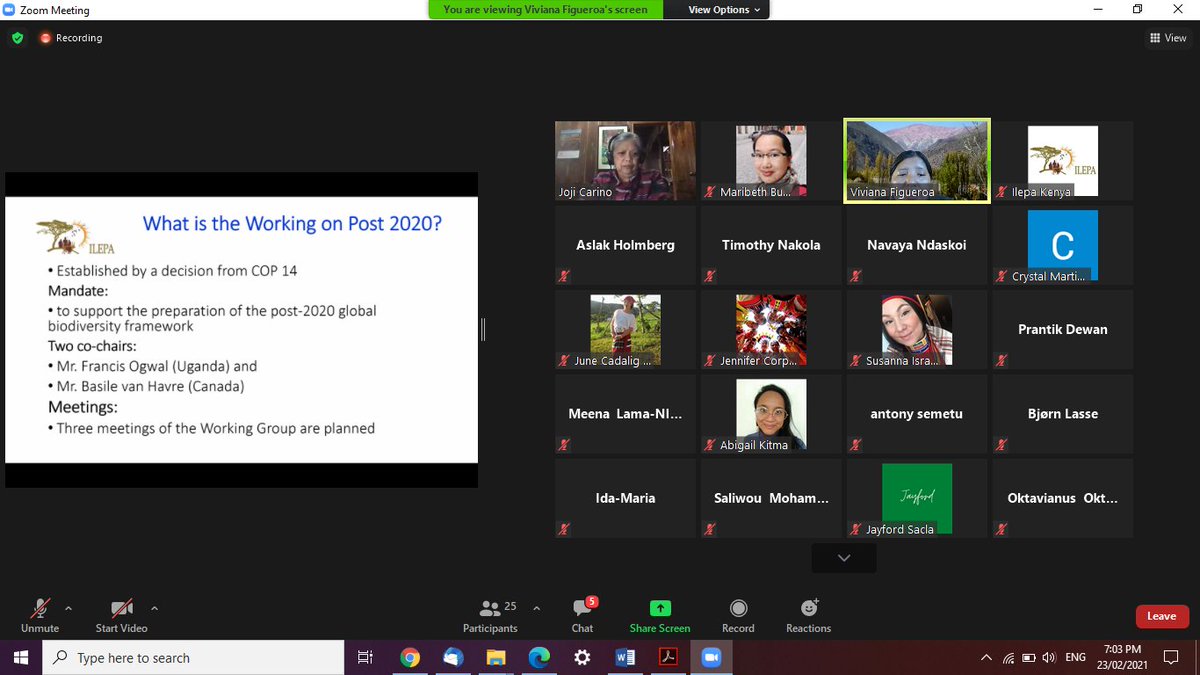
Task: Open the Participants panel
Action: click(x=490, y=615)
